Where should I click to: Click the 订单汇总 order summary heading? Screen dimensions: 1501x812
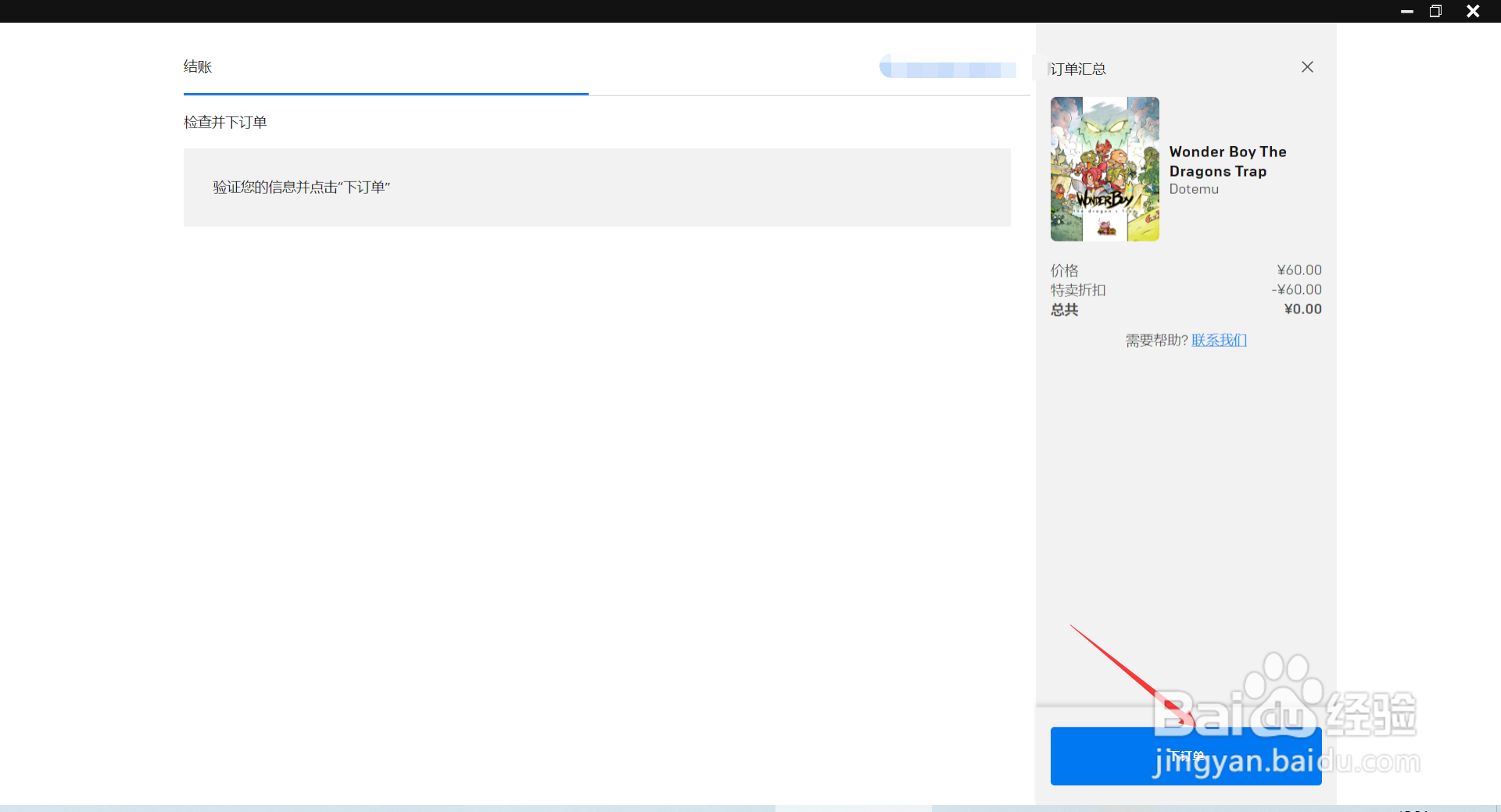(x=1078, y=69)
